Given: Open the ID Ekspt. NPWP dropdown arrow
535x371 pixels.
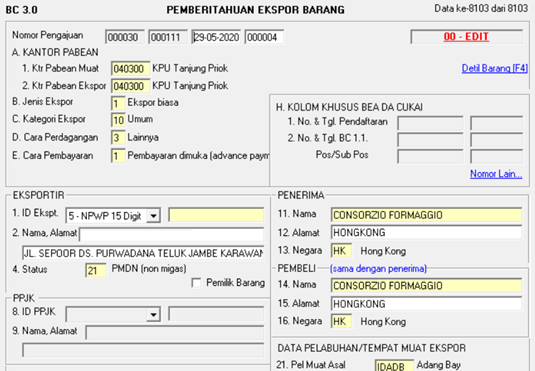Looking at the screenshot, I should pos(154,216).
